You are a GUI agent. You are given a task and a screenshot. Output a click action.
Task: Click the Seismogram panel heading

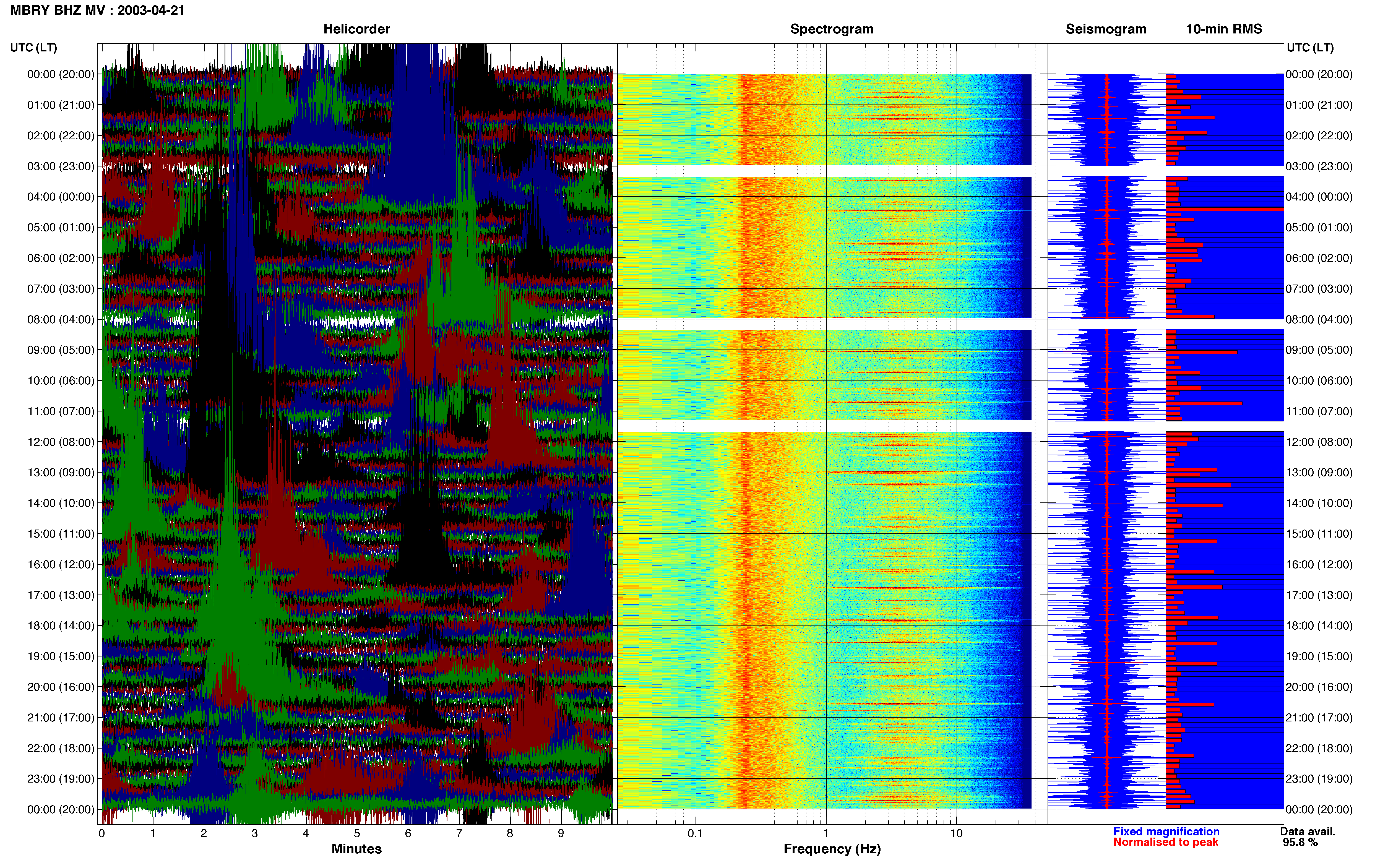[x=1106, y=29]
